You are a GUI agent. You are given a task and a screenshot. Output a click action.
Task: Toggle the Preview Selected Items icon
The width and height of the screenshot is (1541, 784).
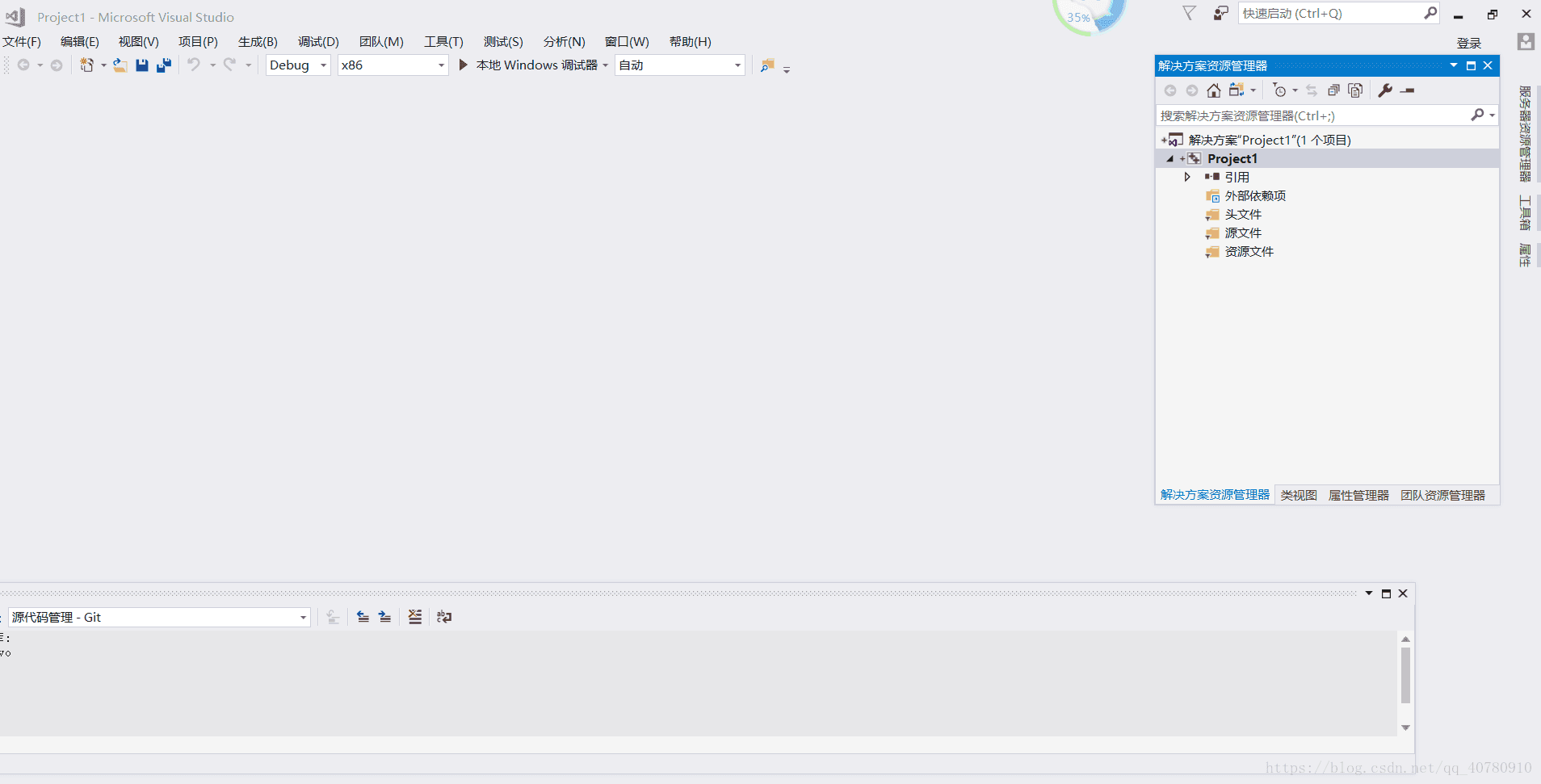pos(1408,90)
